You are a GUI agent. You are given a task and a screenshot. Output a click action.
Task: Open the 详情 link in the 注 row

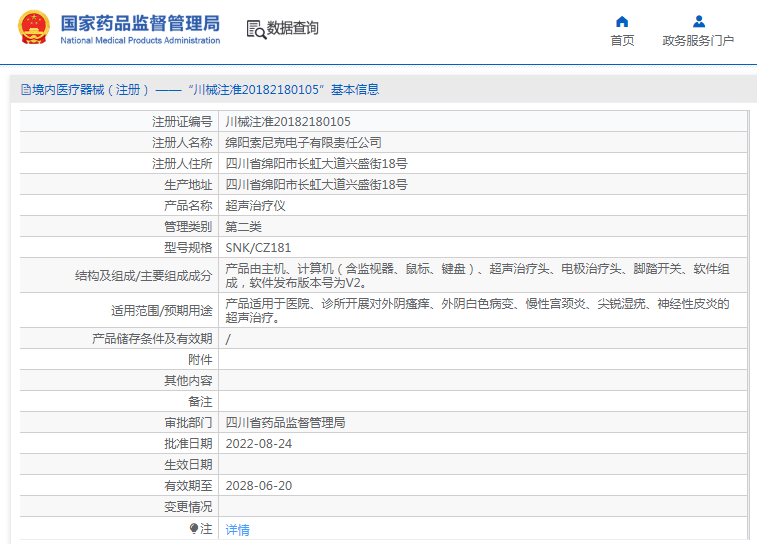(x=237, y=529)
